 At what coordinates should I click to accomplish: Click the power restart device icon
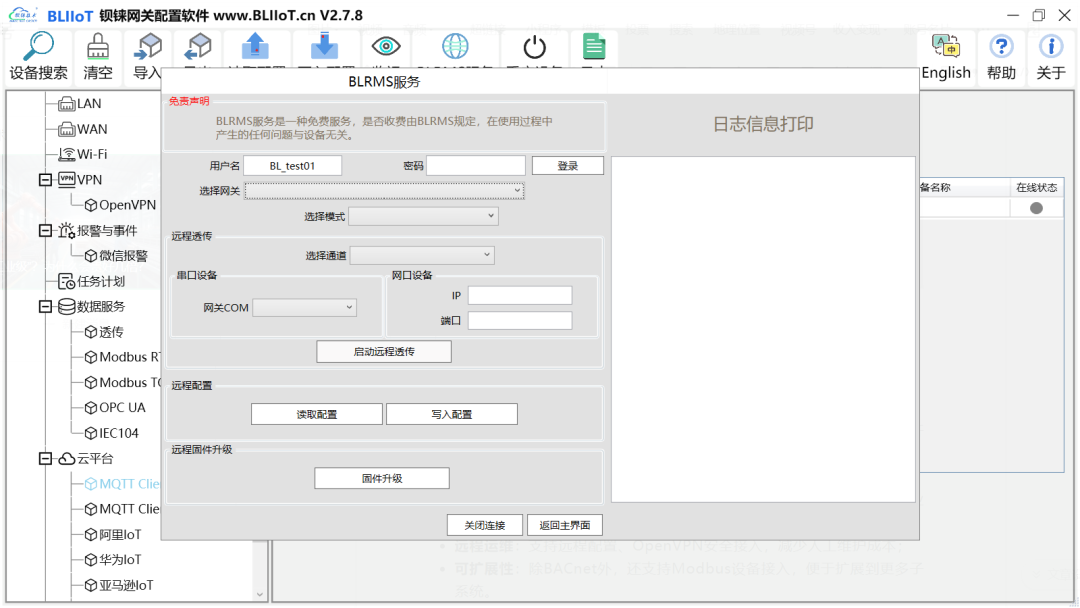coord(533,47)
